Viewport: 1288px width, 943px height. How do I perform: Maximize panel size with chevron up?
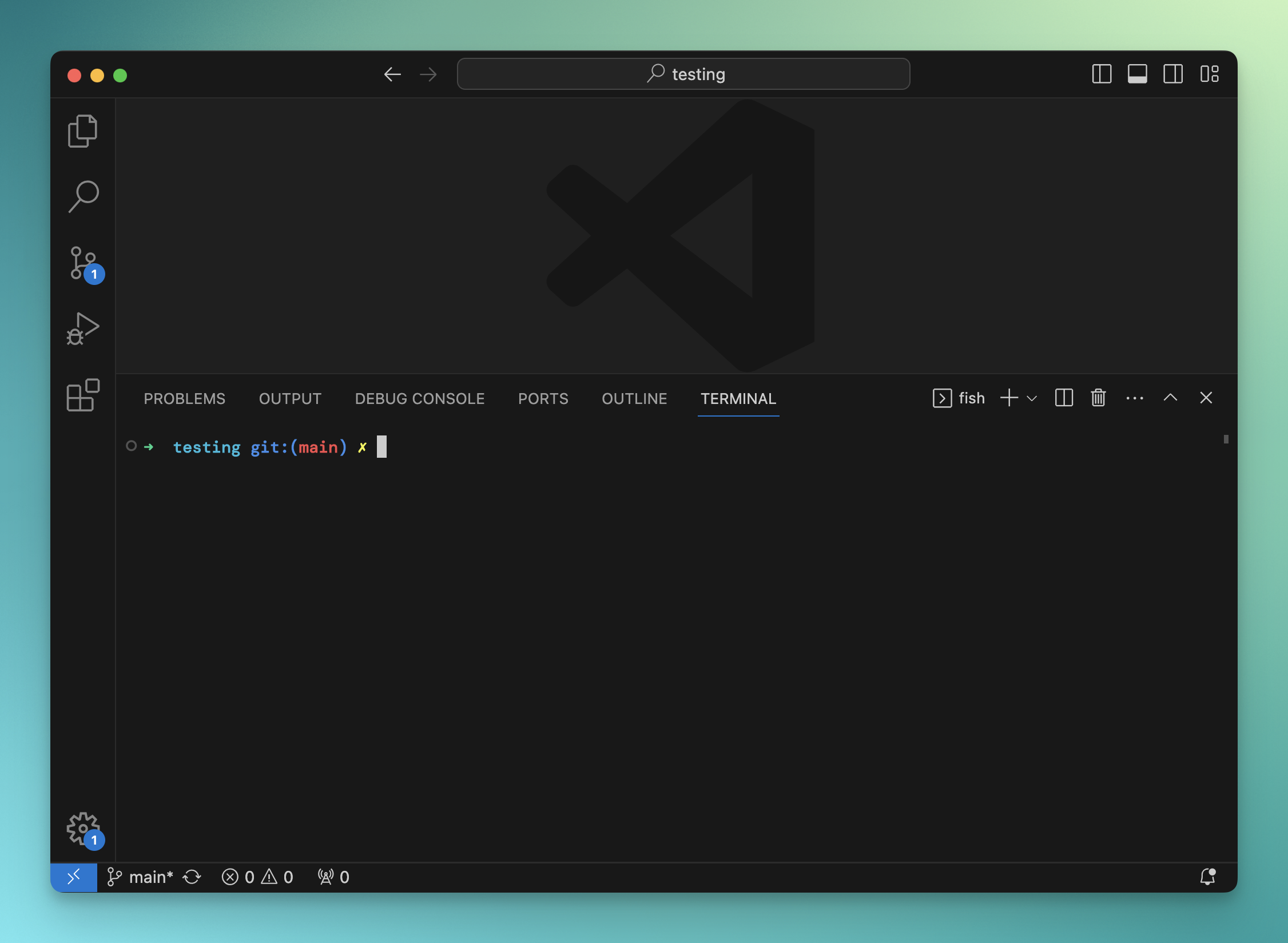pyautogui.click(x=1170, y=398)
